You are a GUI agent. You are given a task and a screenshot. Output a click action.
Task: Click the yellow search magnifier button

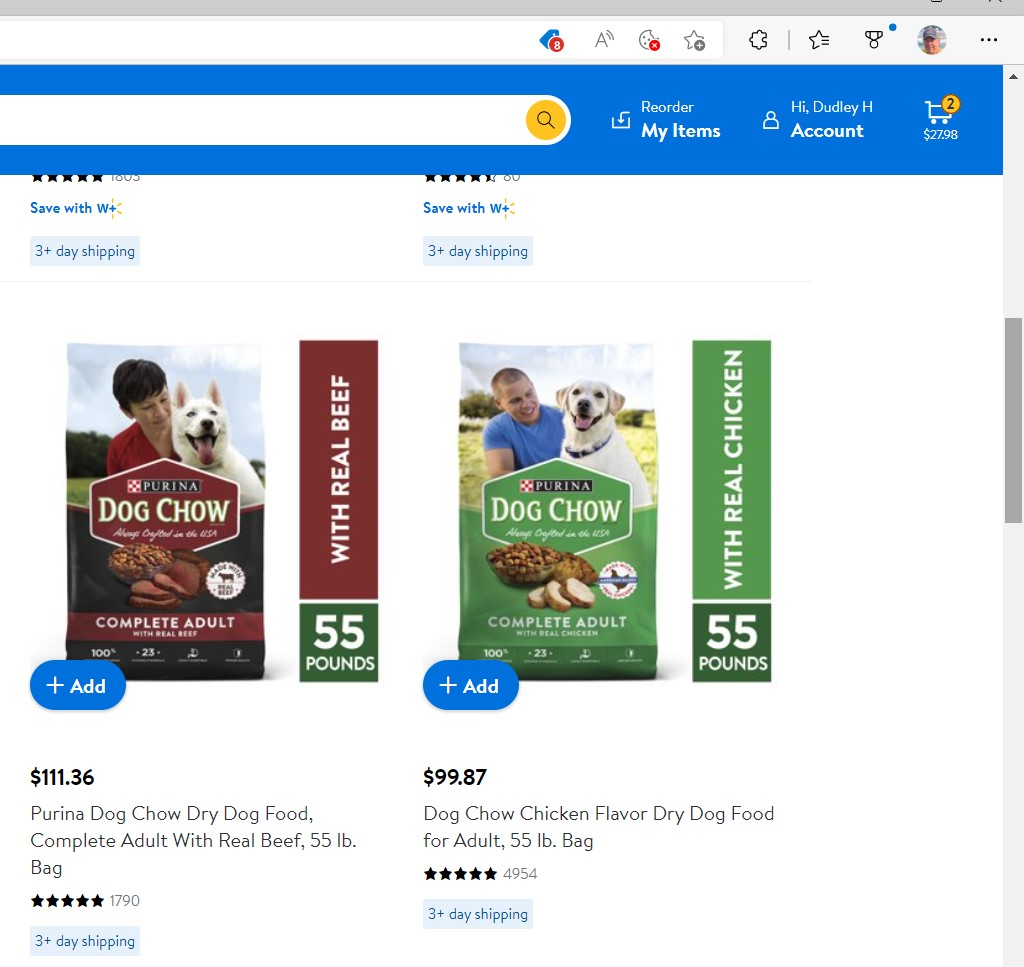pos(545,120)
